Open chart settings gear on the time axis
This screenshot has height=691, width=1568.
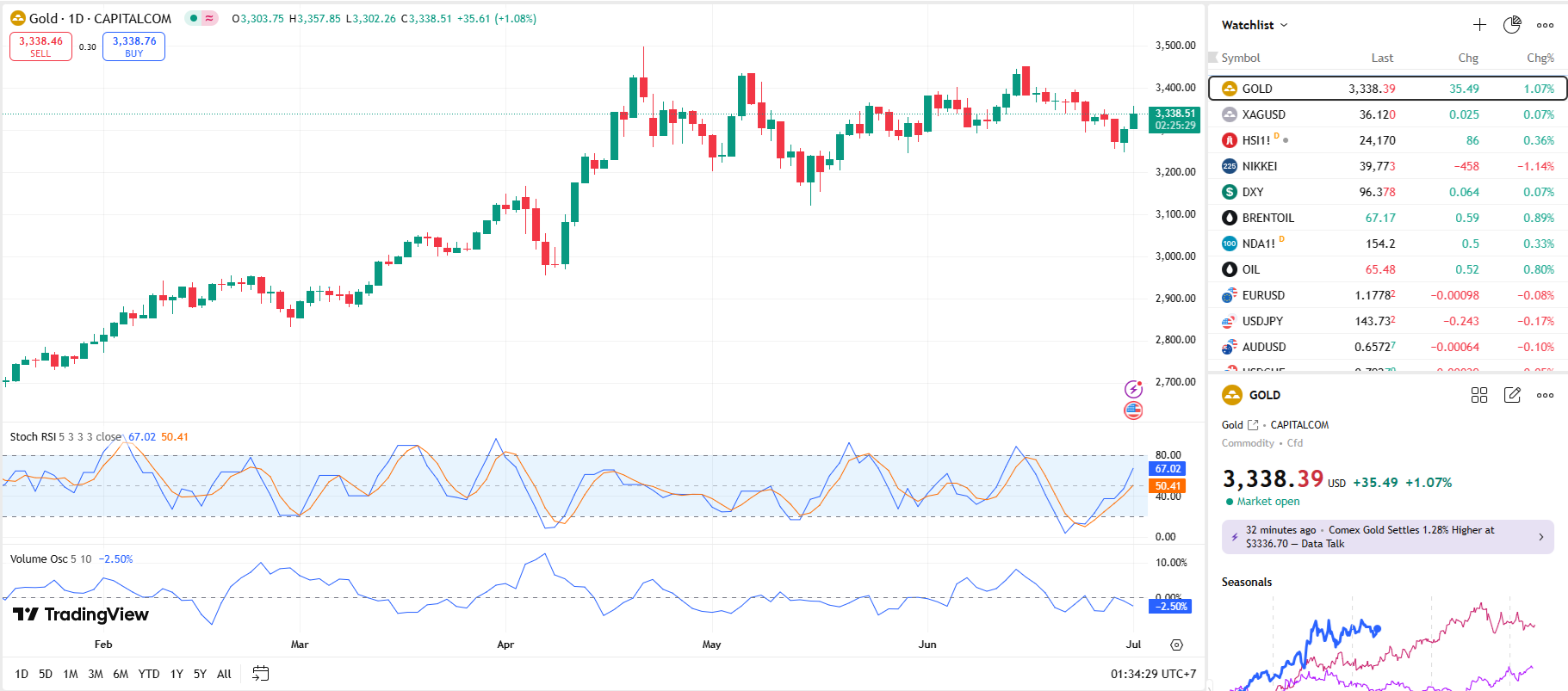click(x=1176, y=645)
